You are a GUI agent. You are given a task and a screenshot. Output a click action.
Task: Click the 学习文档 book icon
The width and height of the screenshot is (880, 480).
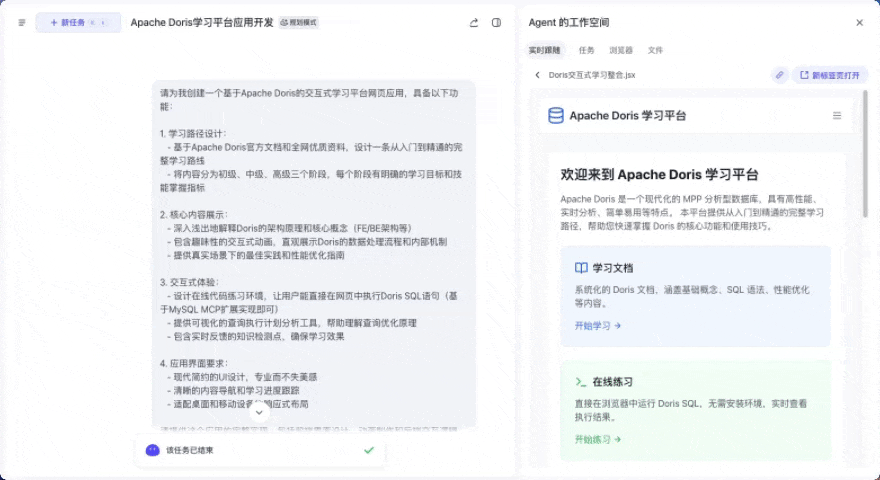(x=581, y=268)
